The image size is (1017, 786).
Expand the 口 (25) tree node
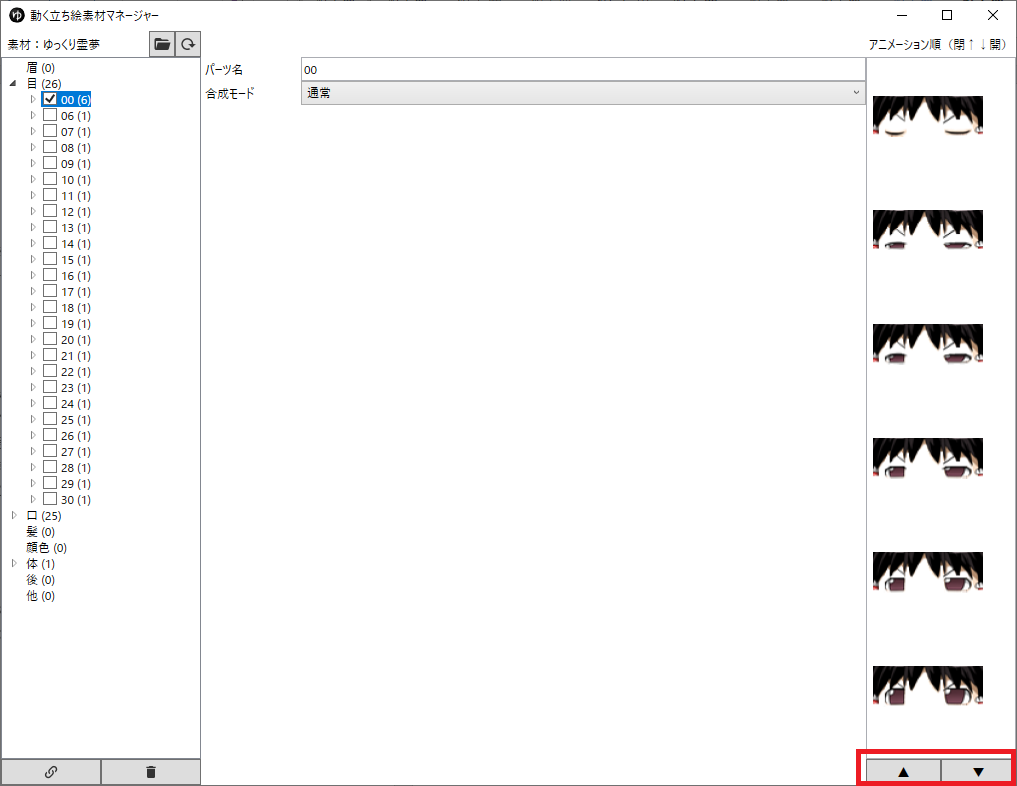coord(14,516)
